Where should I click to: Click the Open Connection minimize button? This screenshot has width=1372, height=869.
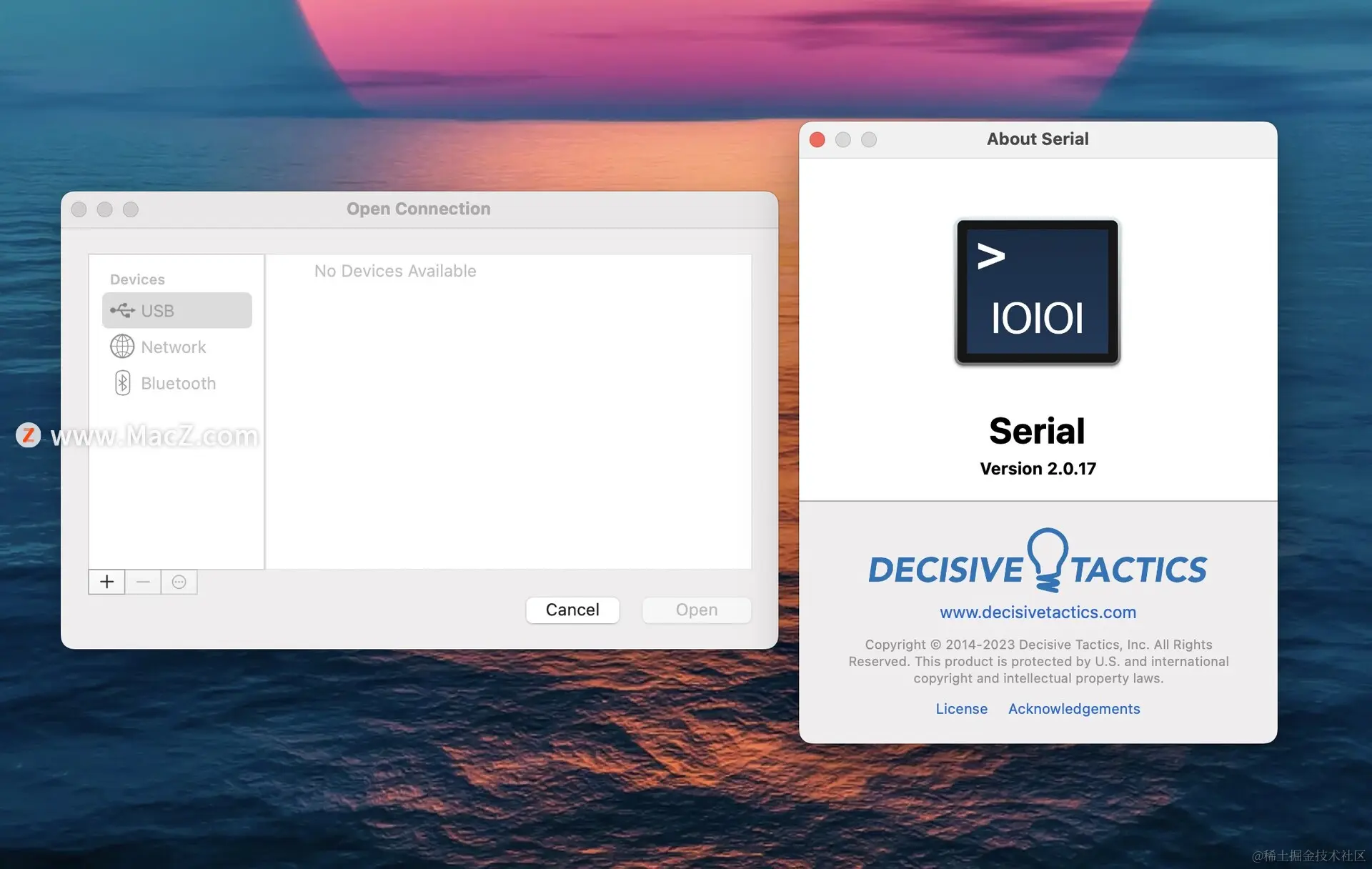(105, 209)
